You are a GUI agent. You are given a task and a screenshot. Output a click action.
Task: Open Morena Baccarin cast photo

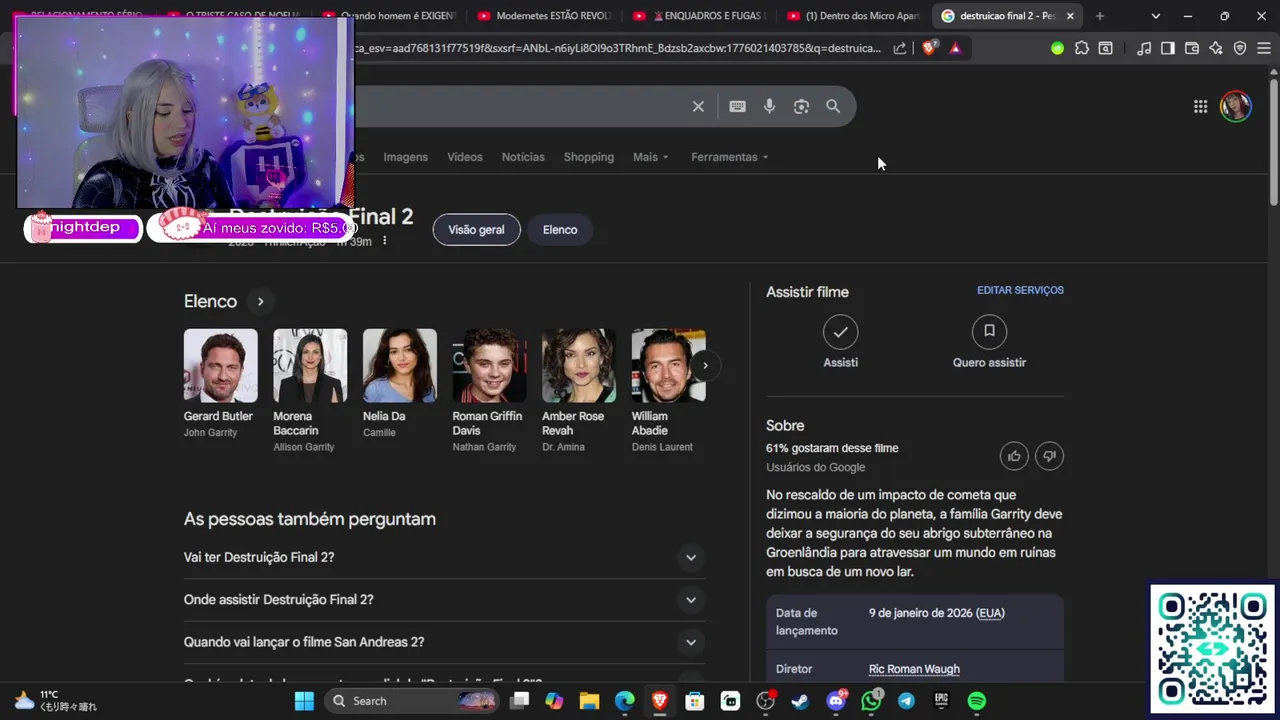[x=310, y=365]
